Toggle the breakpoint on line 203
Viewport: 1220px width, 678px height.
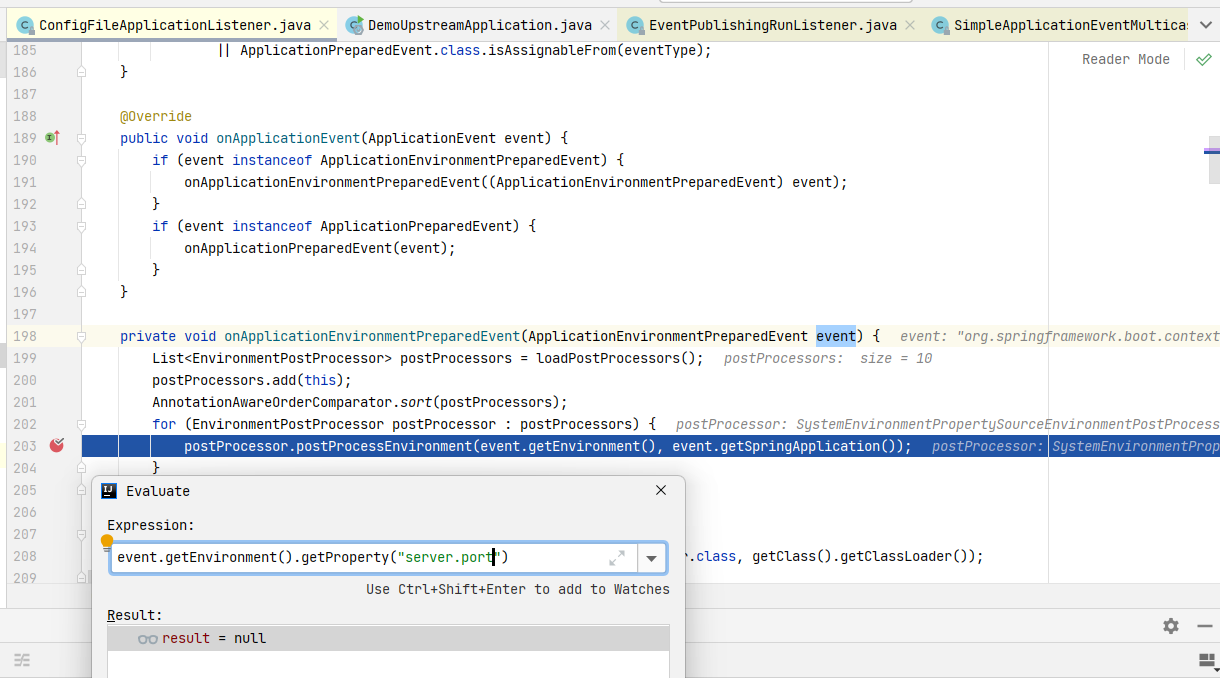56,445
